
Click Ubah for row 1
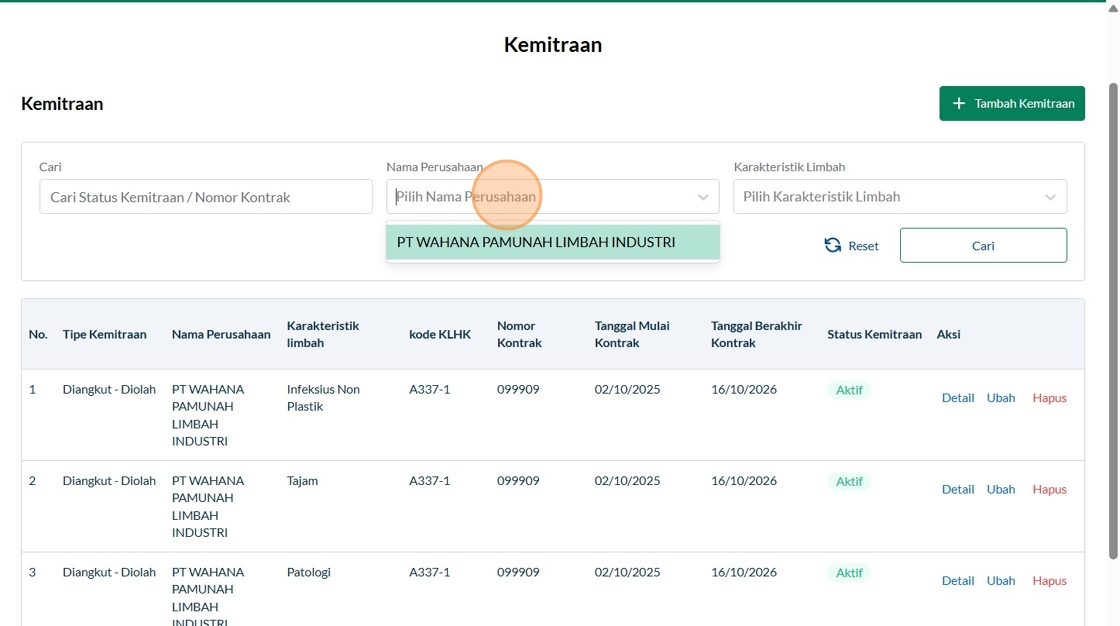[x=1000, y=398]
